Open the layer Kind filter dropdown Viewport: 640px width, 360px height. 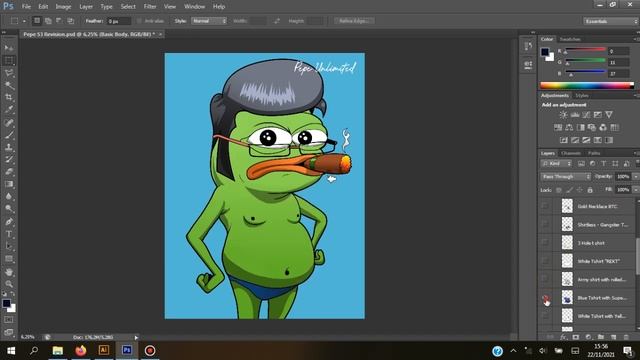tap(556, 164)
